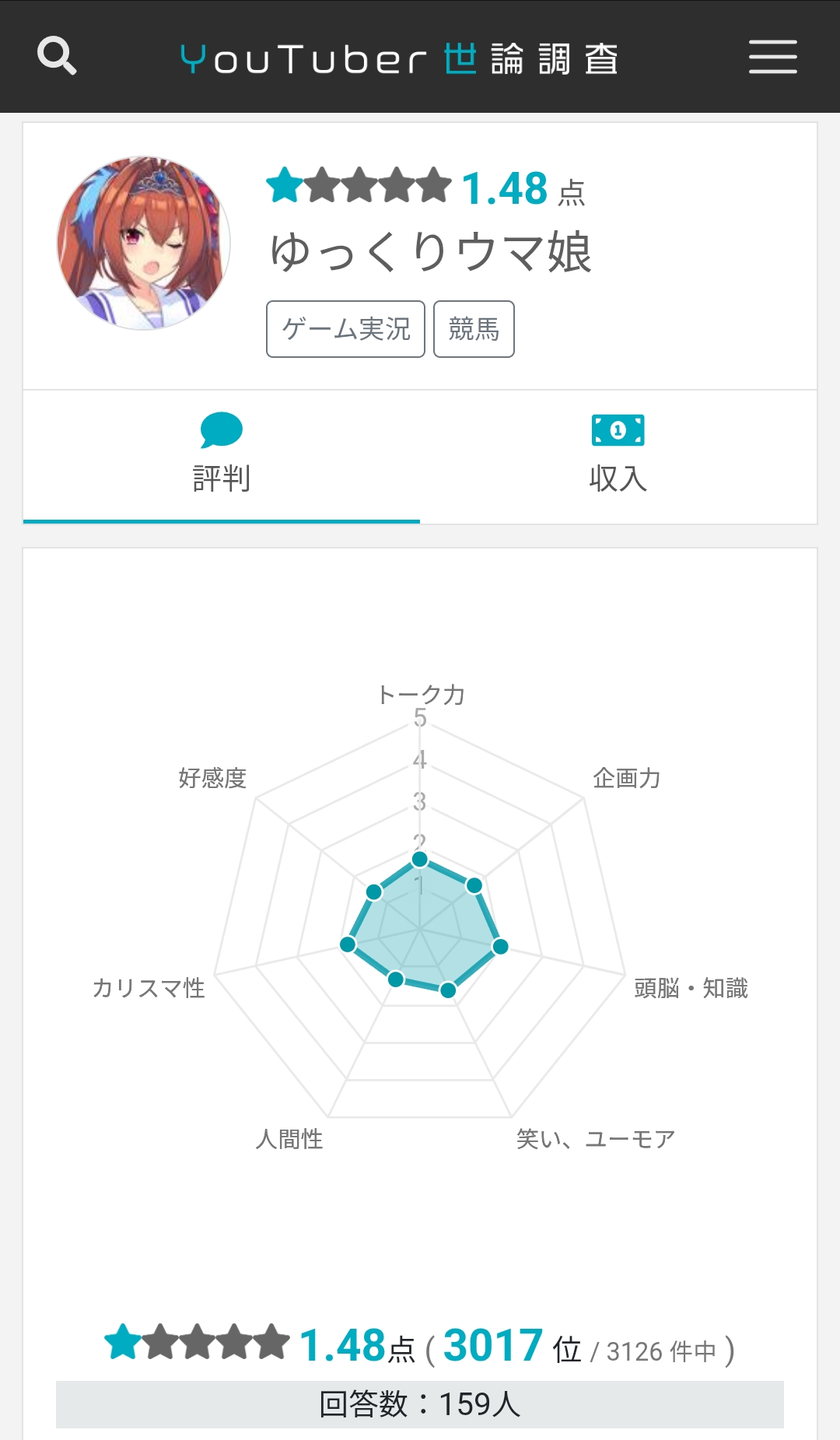Viewport: 840px width, 1440px height.
Task: Click the 人間性 data point on chart
Action: [x=396, y=979]
